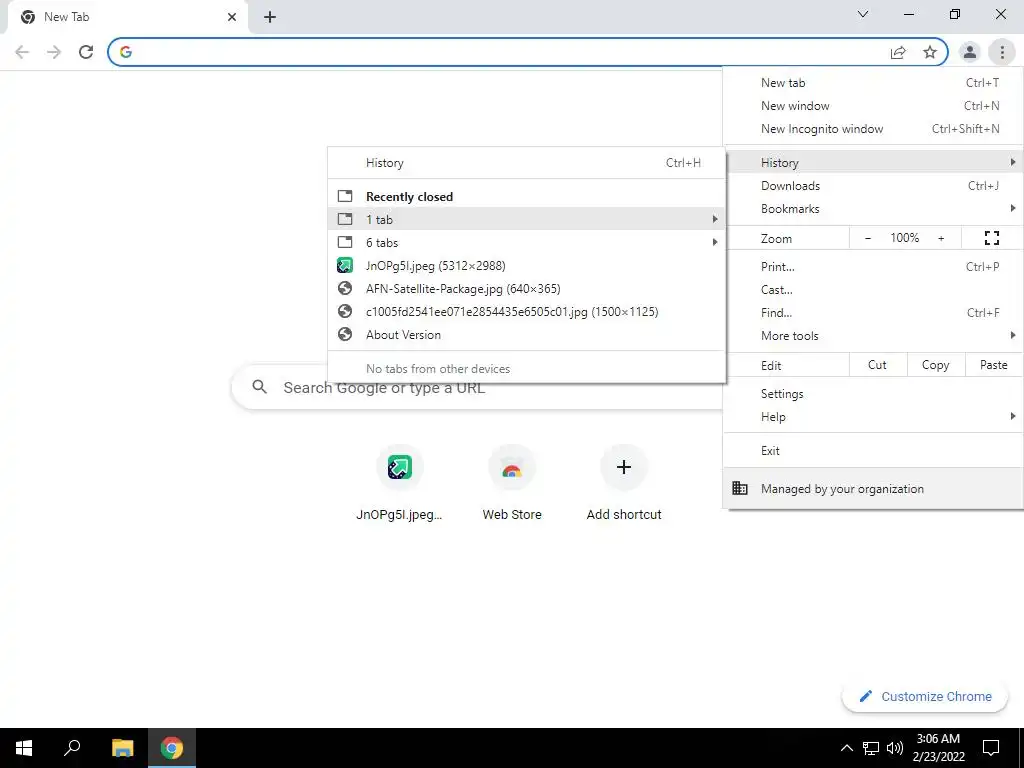Expand the recently closed 6 tabs entry
This screenshot has width=1024, height=768.
527,242
